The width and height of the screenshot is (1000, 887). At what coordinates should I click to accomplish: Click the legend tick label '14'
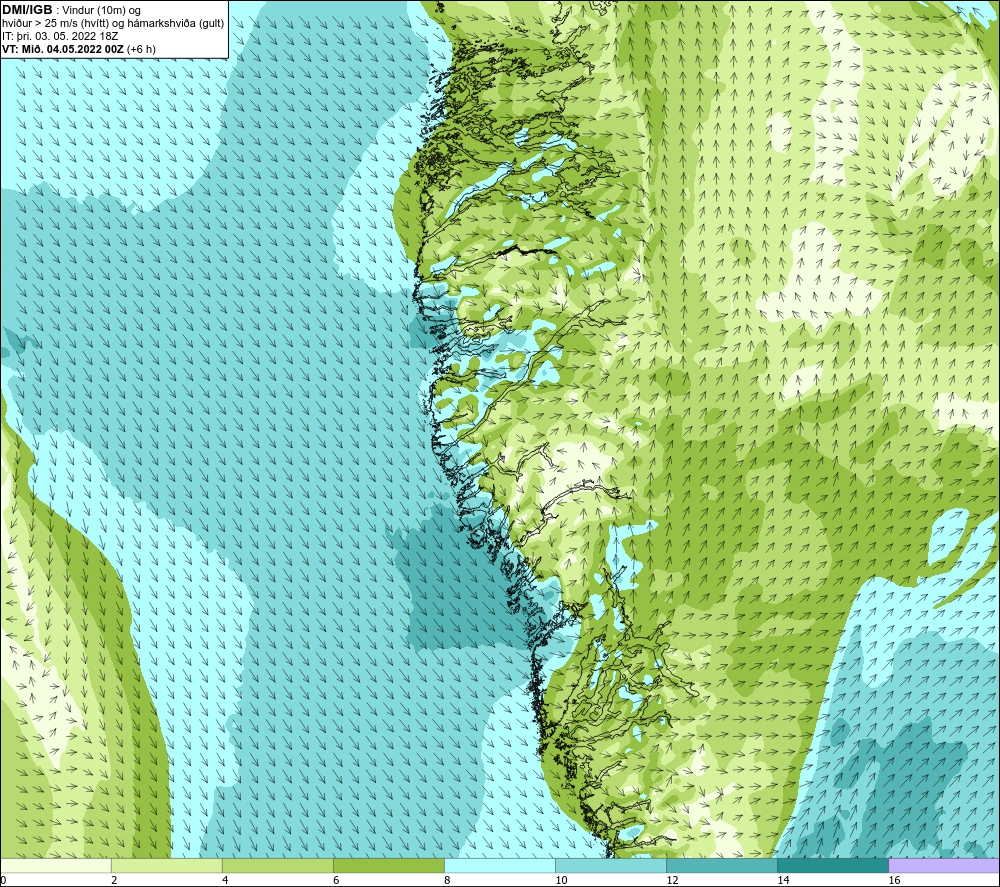coord(783,881)
